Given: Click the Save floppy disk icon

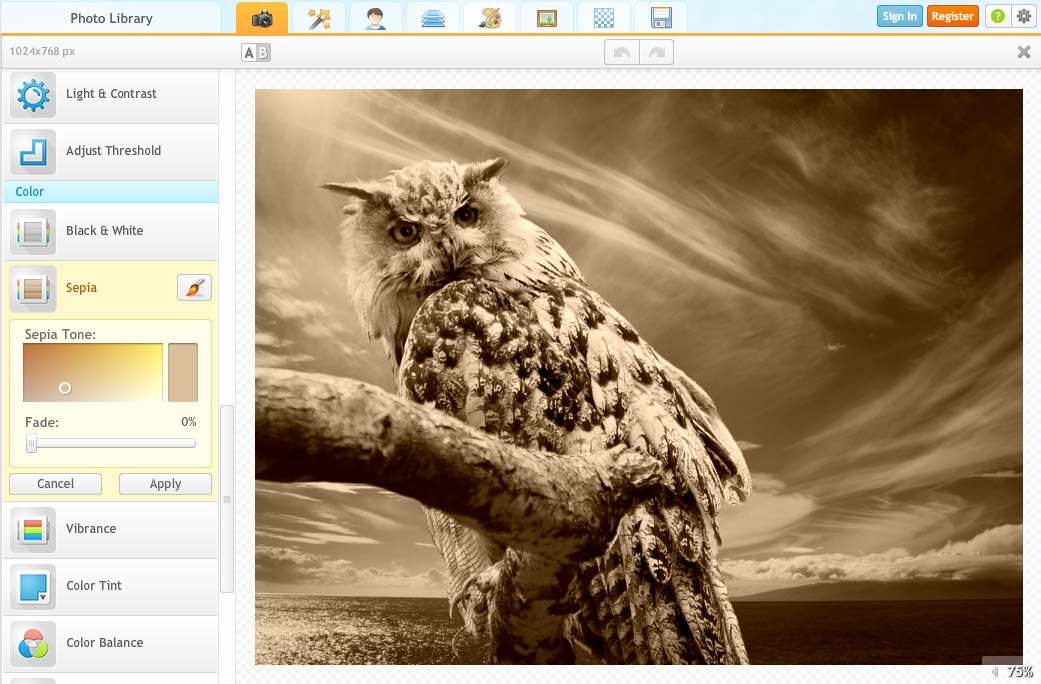Looking at the screenshot, I should 661,17.
